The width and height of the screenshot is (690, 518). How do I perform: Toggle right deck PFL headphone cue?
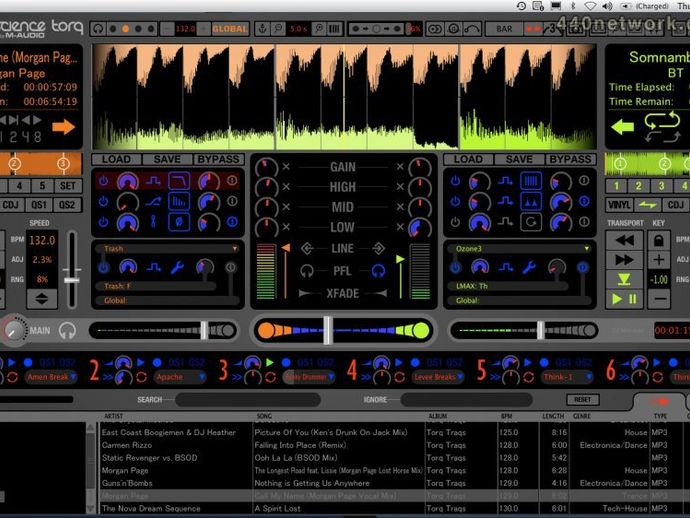[378, 271]
